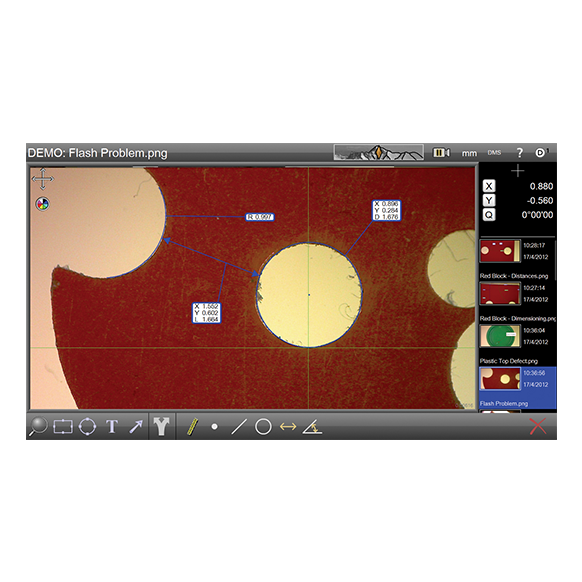Click the Red Block - Distances.png caption

pyautogui.click(x=514, y=276)
